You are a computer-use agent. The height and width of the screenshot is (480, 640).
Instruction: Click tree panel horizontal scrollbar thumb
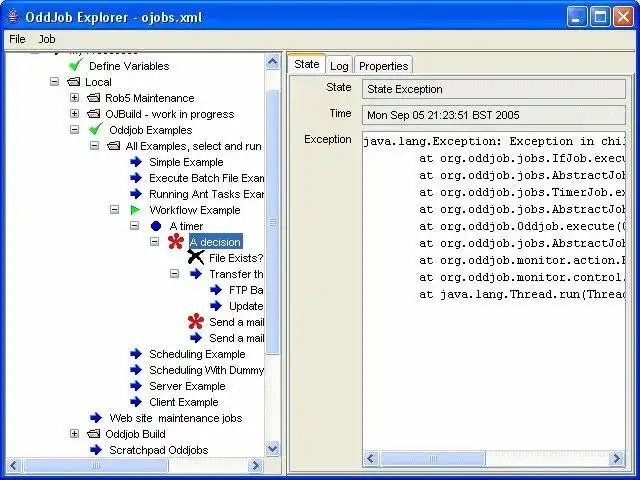96,465
